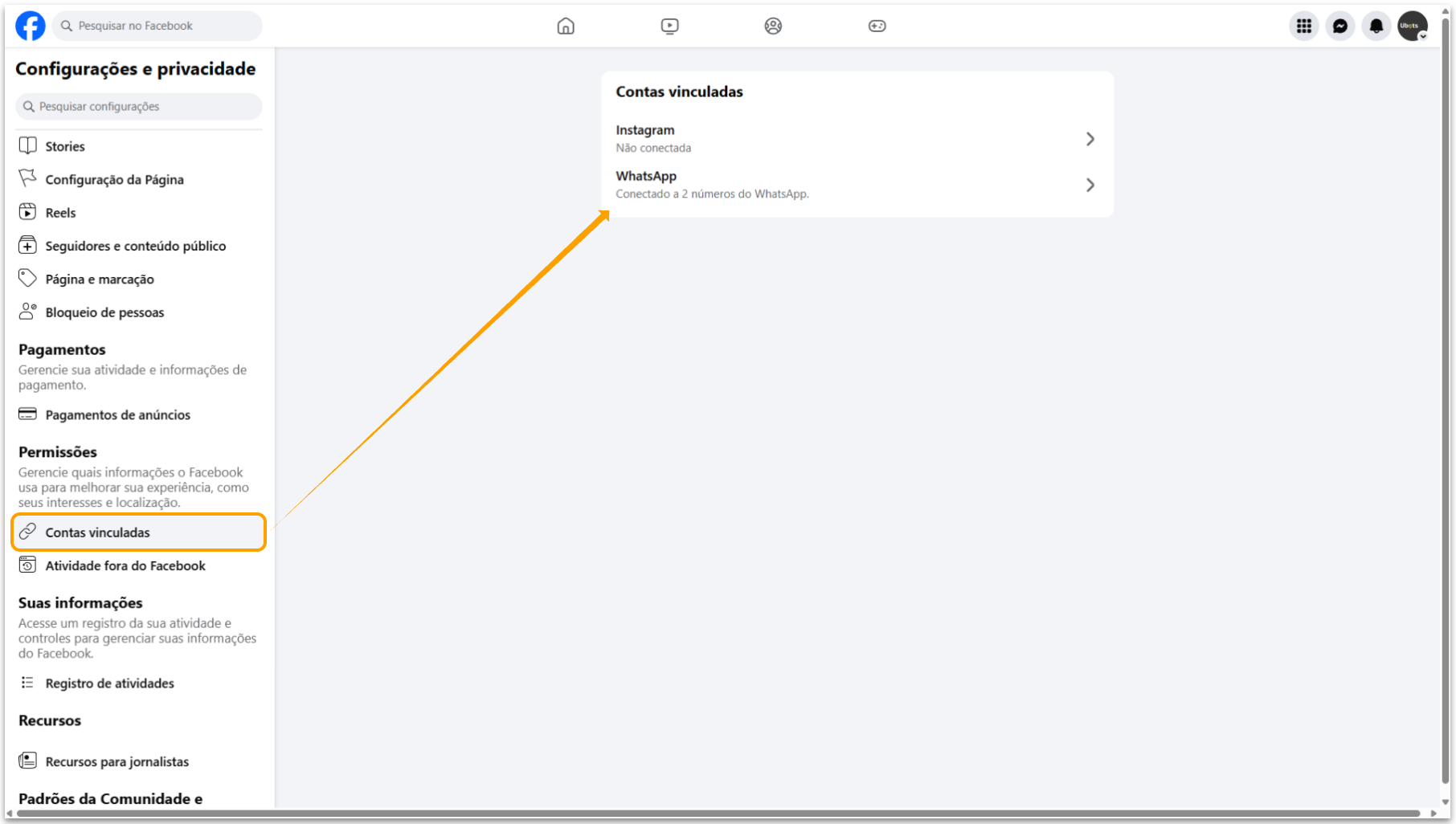
Task: Open the Messenger icon
Action: point(1340,26)
